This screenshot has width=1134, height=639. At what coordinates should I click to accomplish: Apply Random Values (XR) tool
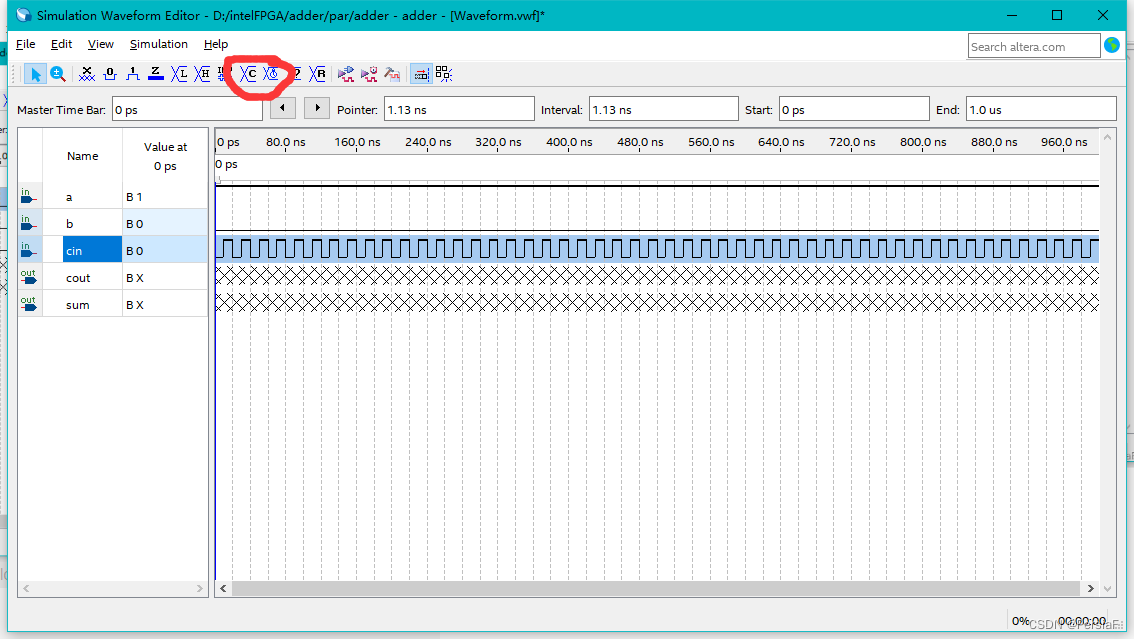click(317, 74)
